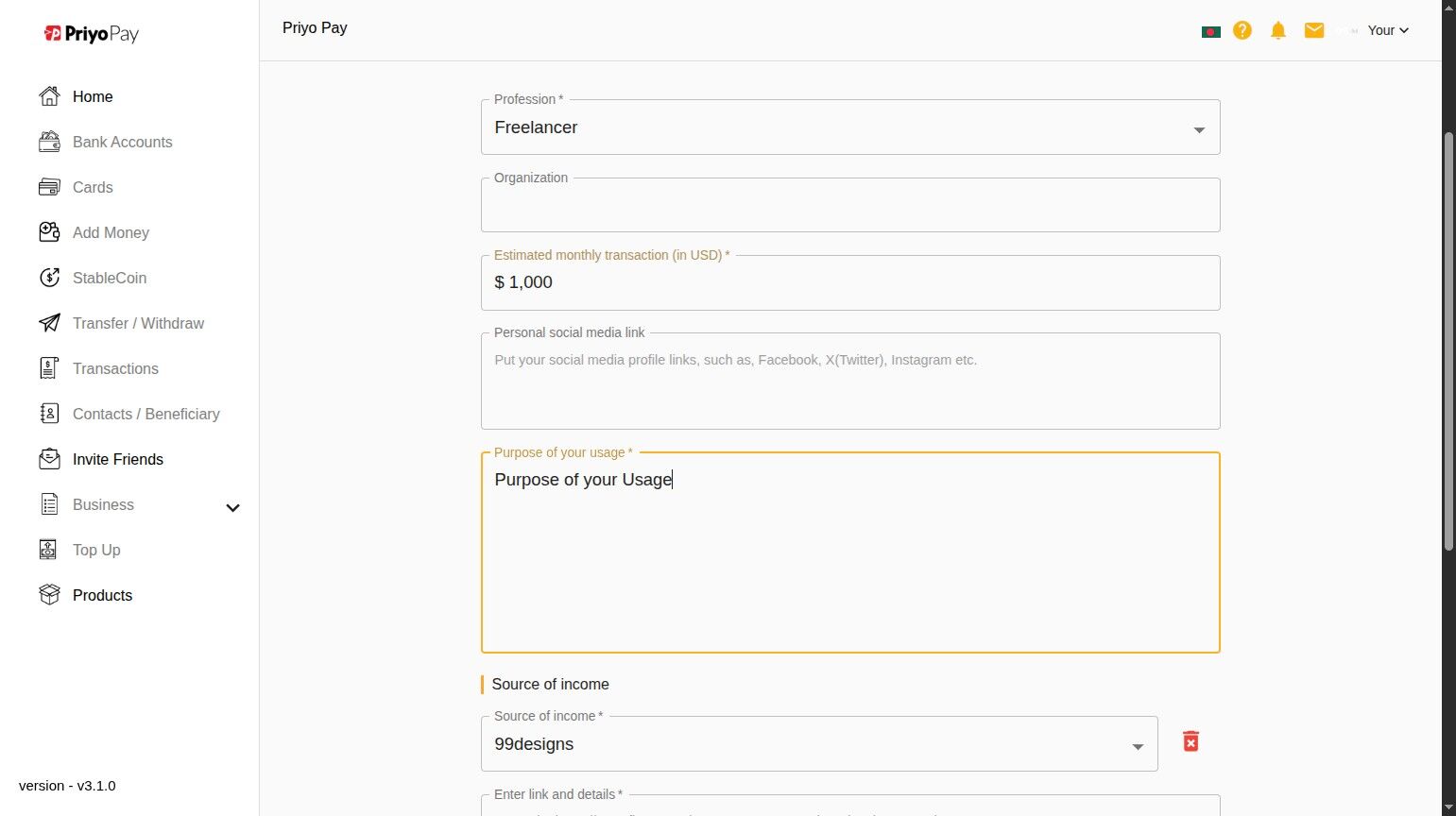Image resolution: width=1456 pixels, height=816 pixels.
Task: Click the Organization input field
Action: [849, 206]
